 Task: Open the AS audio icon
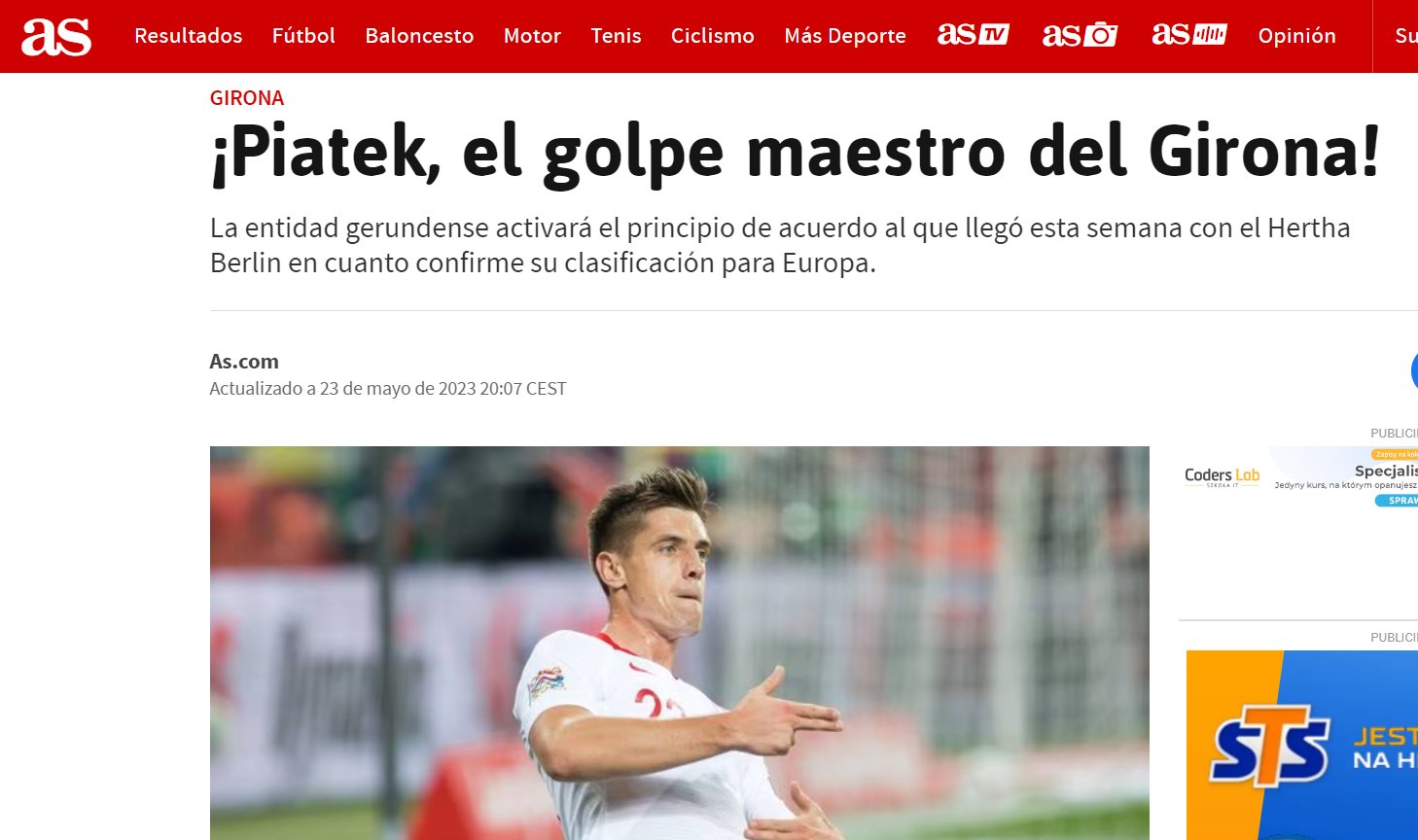(x=1188, y=35)
